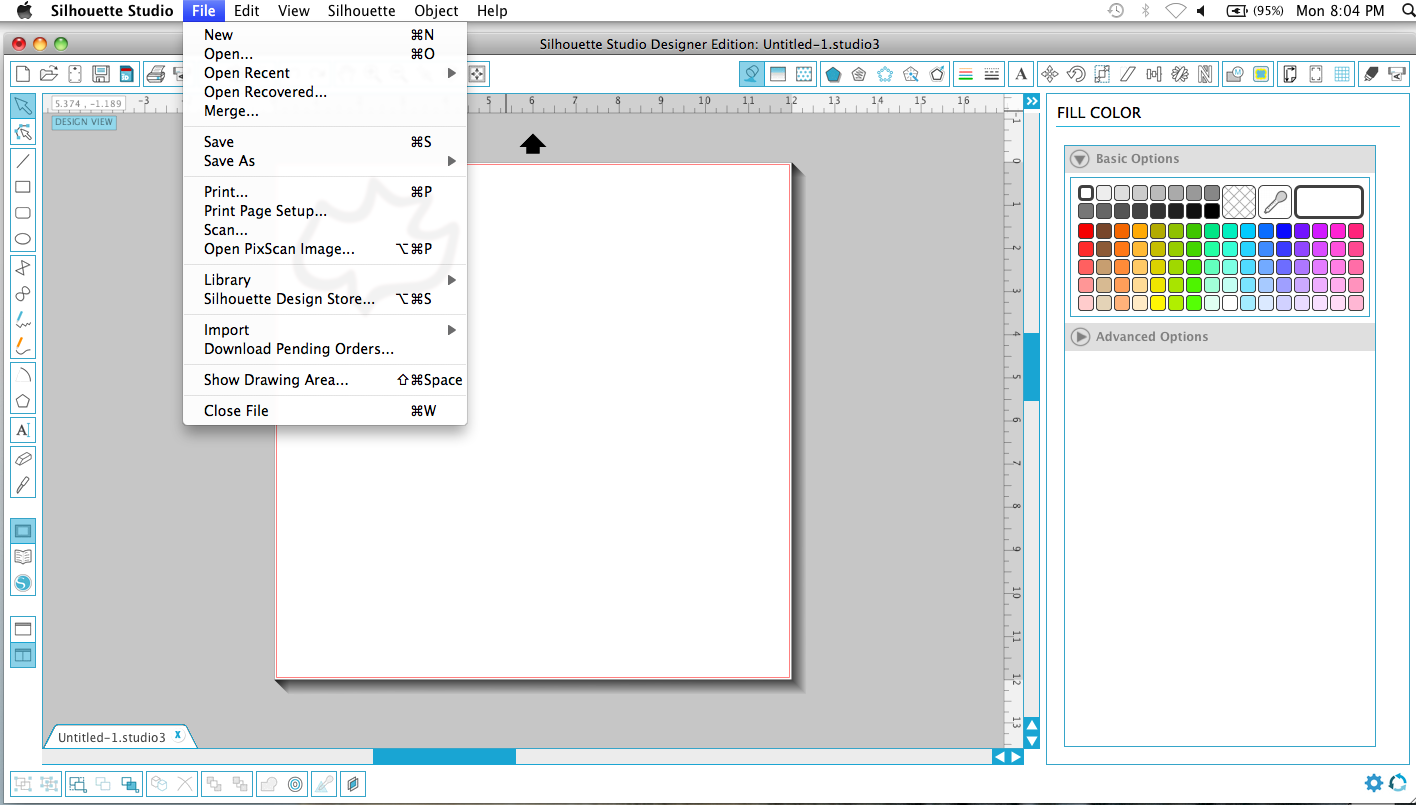This screenshot has height=805, width=1416.
Task: Click the Save floppy disk icon
Action: point(101,74)
